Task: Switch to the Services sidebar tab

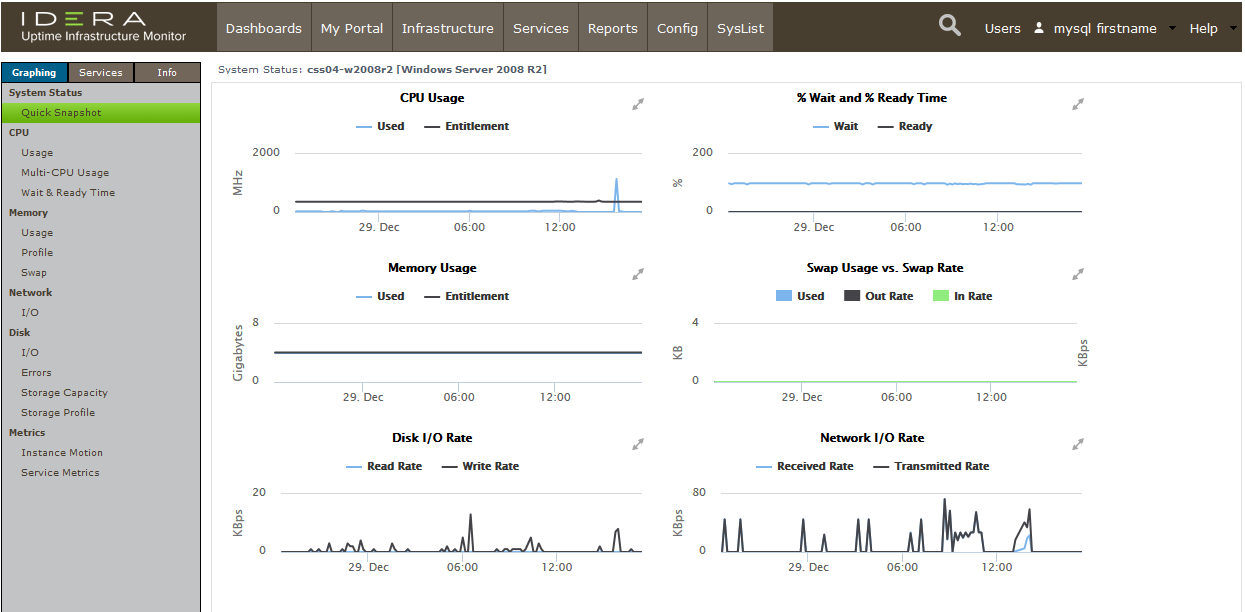Action: coord(101,73)
